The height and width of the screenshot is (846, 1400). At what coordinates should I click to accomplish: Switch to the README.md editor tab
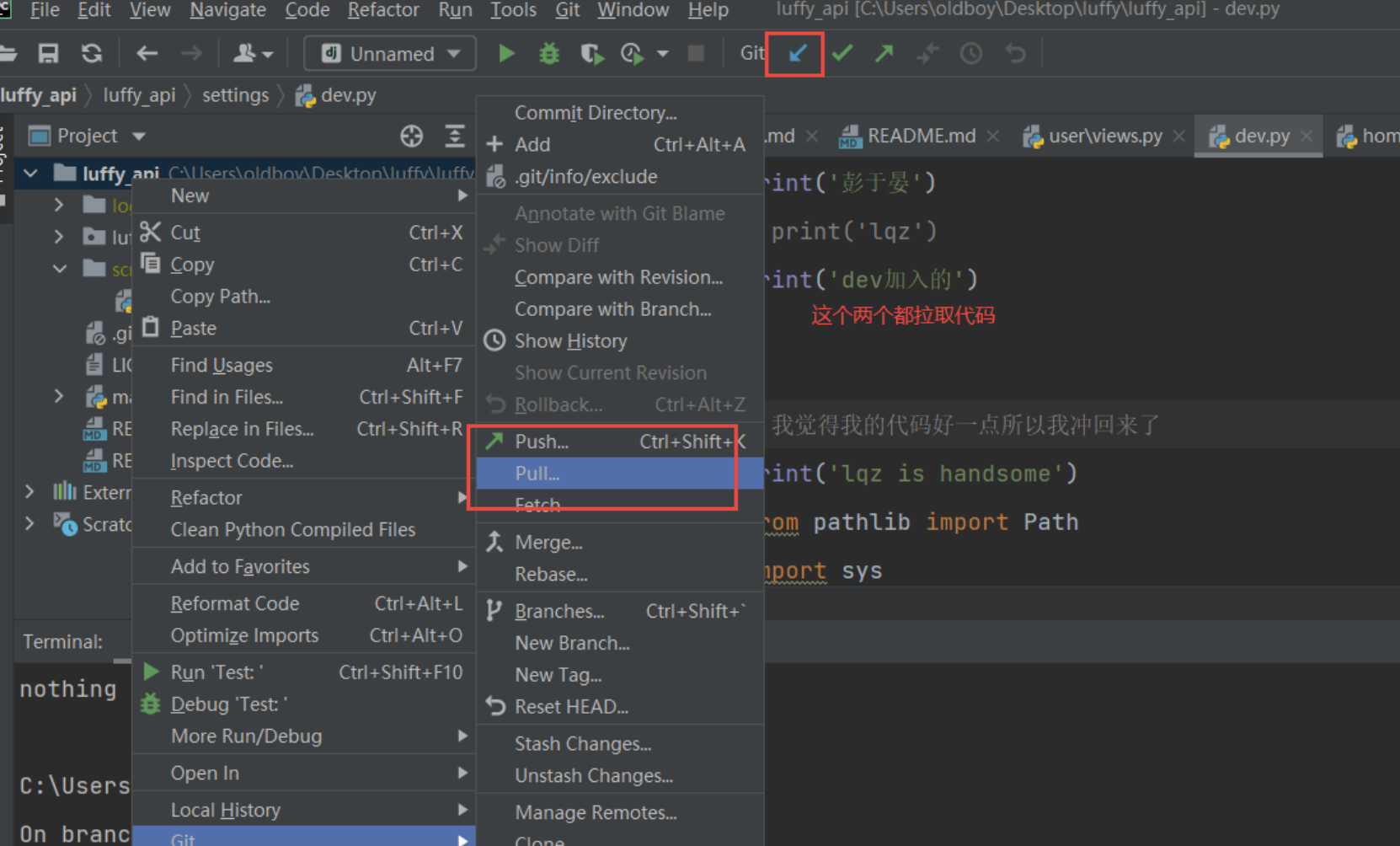click(x=921, y=136)
